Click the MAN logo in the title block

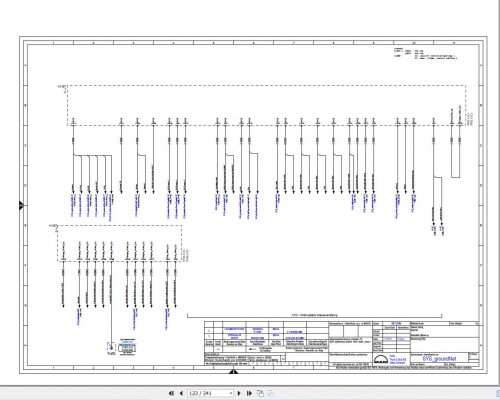(x=381, y=360)
